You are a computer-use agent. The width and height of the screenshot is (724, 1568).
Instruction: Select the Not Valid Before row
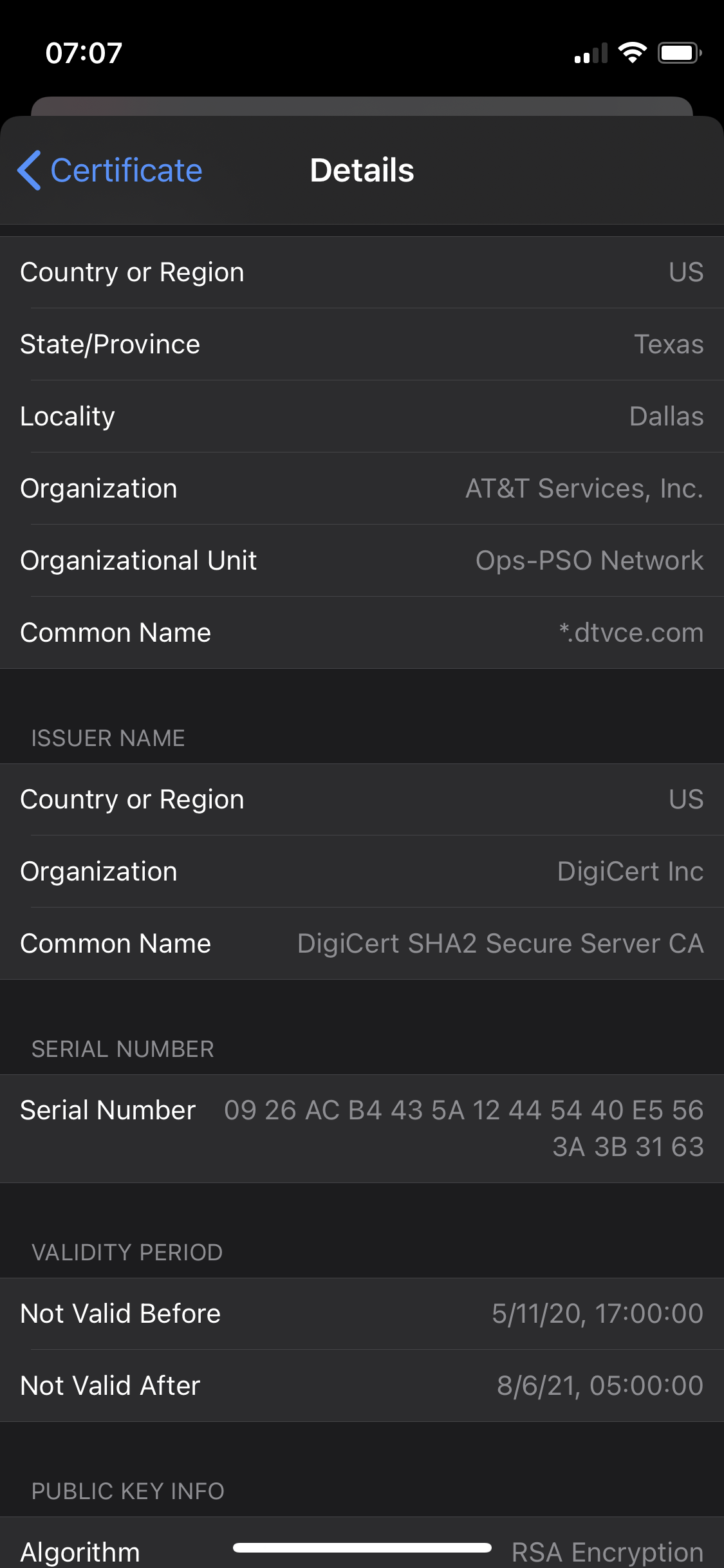[362, 1314]
